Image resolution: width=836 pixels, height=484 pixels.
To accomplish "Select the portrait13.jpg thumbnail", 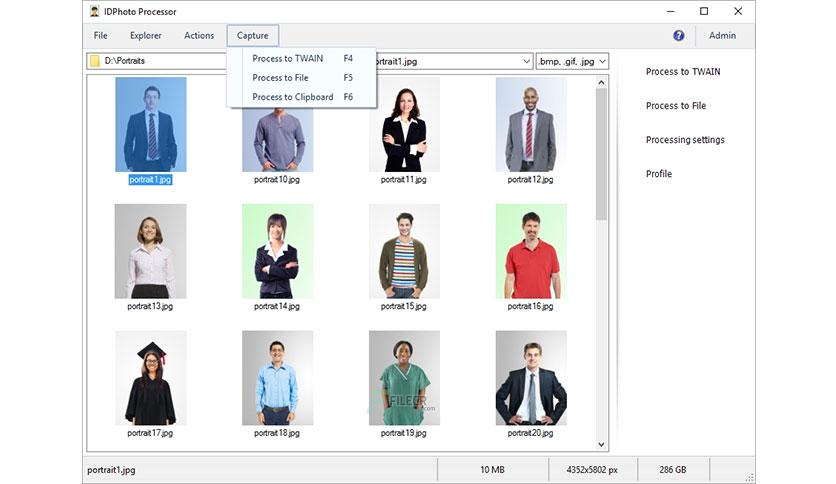I will pos(151,251).
